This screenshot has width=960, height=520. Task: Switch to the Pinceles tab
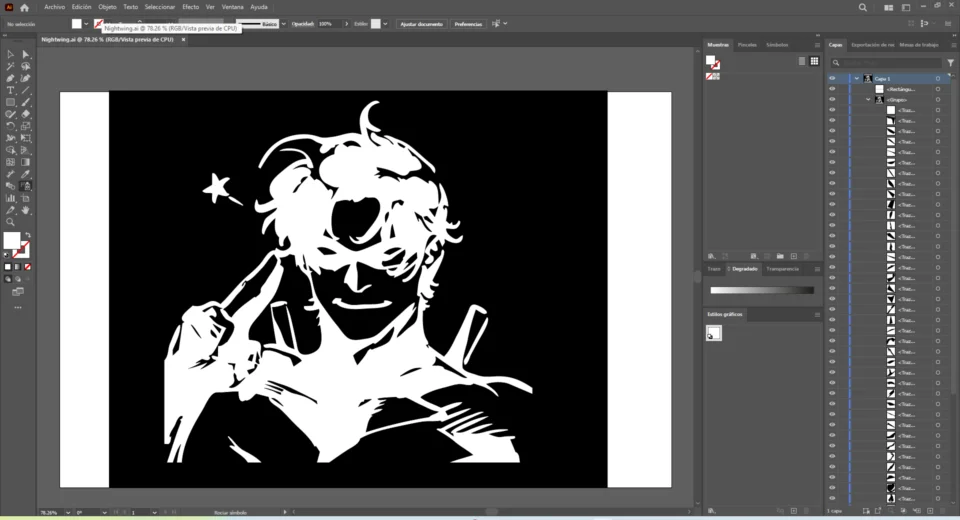747,45
